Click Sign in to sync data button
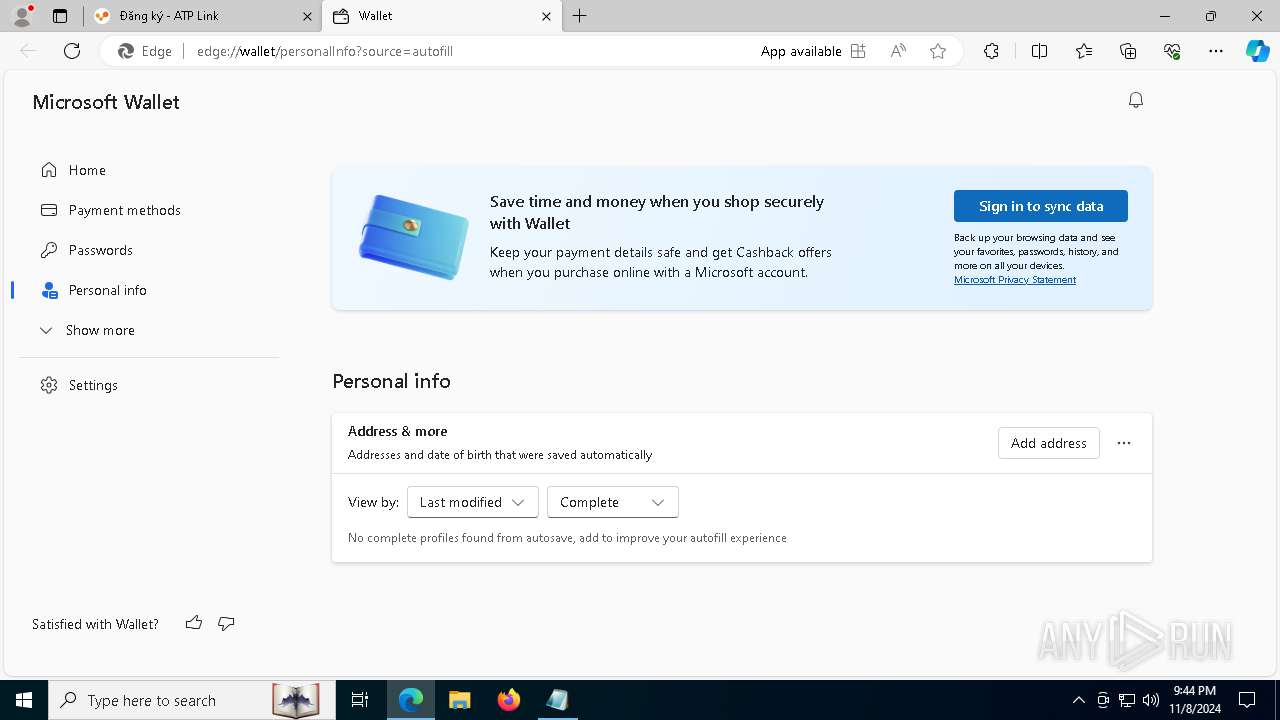Viewport: 1280px width, 720px height. (1041, 206)
